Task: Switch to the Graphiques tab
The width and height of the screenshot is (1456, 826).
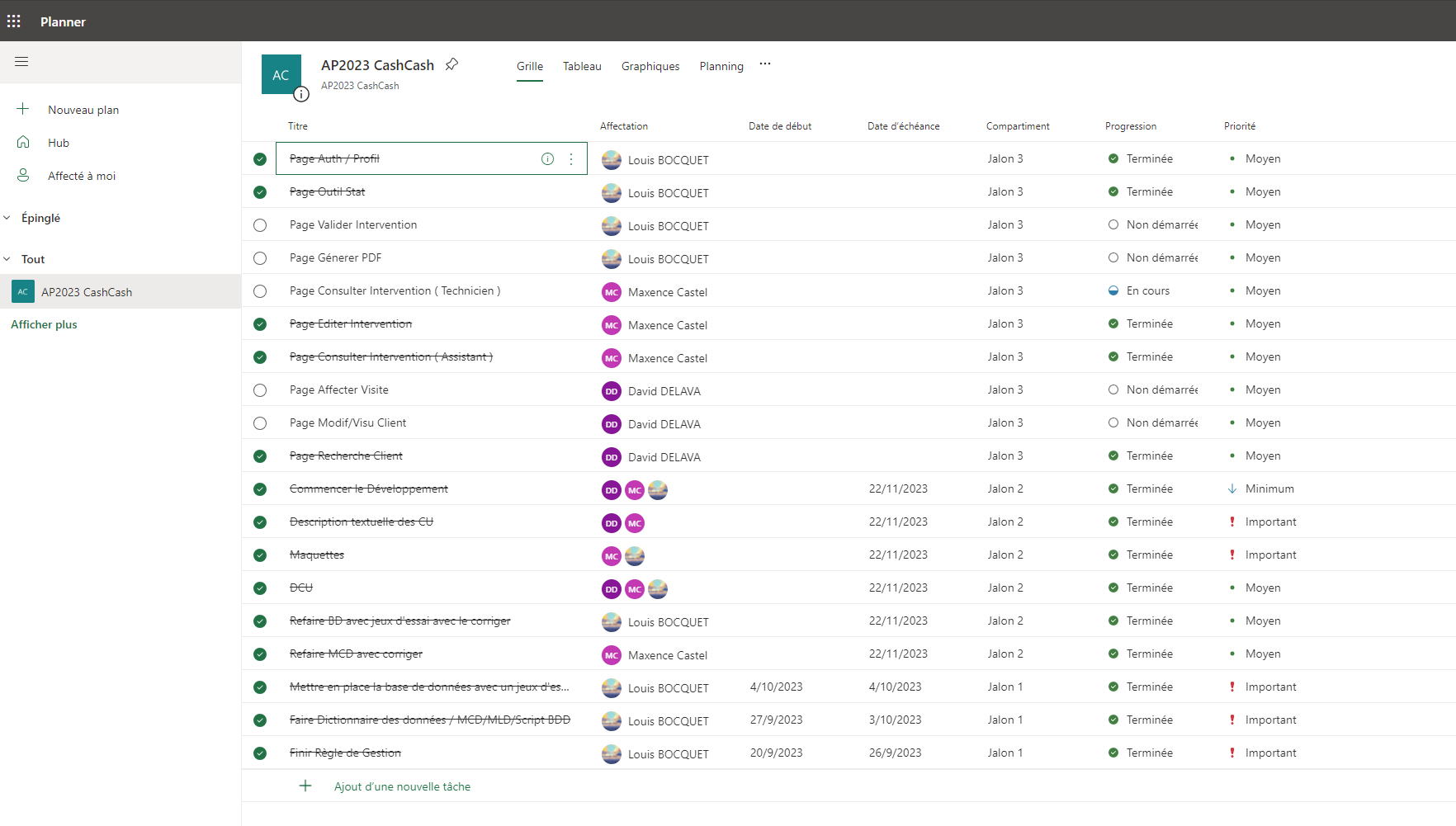Action: [x=650, y=66]
